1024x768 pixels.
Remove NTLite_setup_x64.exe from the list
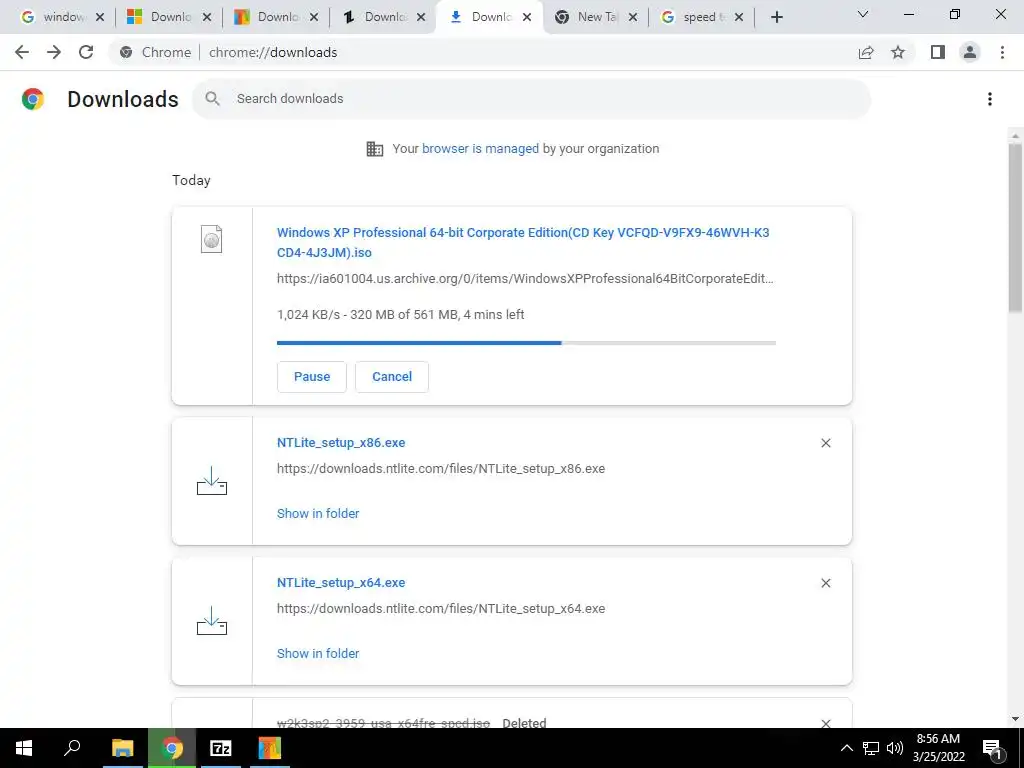[825, 583]
